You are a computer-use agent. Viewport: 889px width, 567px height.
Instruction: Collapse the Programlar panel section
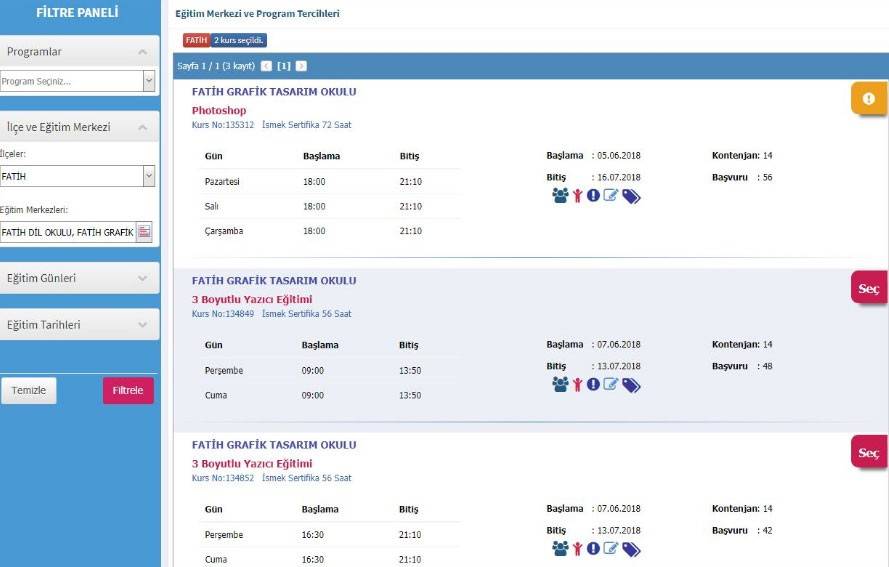[x=142, y=52]
